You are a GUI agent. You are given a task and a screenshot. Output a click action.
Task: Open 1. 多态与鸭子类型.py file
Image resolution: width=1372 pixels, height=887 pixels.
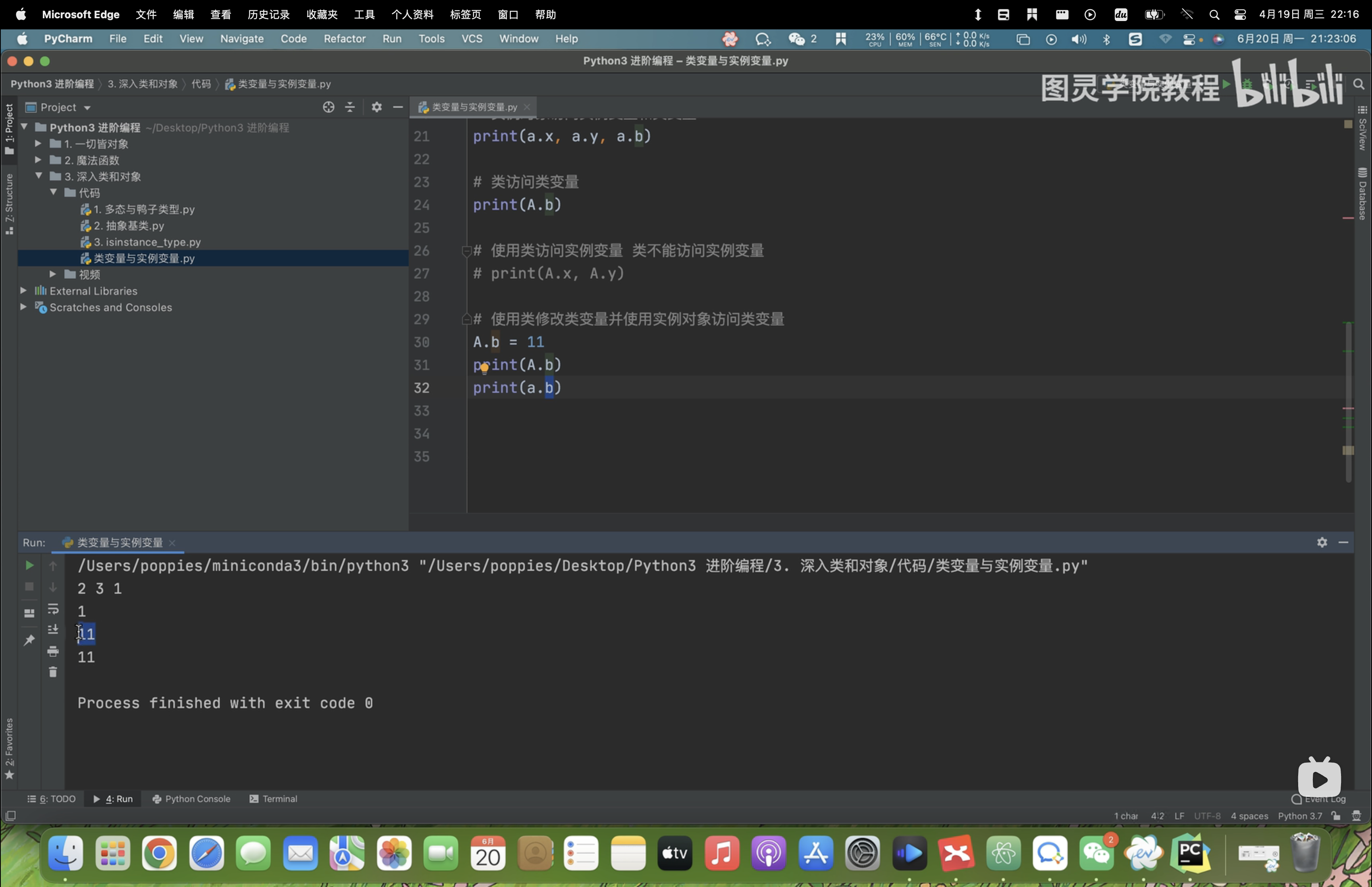(x=144, y=209)
